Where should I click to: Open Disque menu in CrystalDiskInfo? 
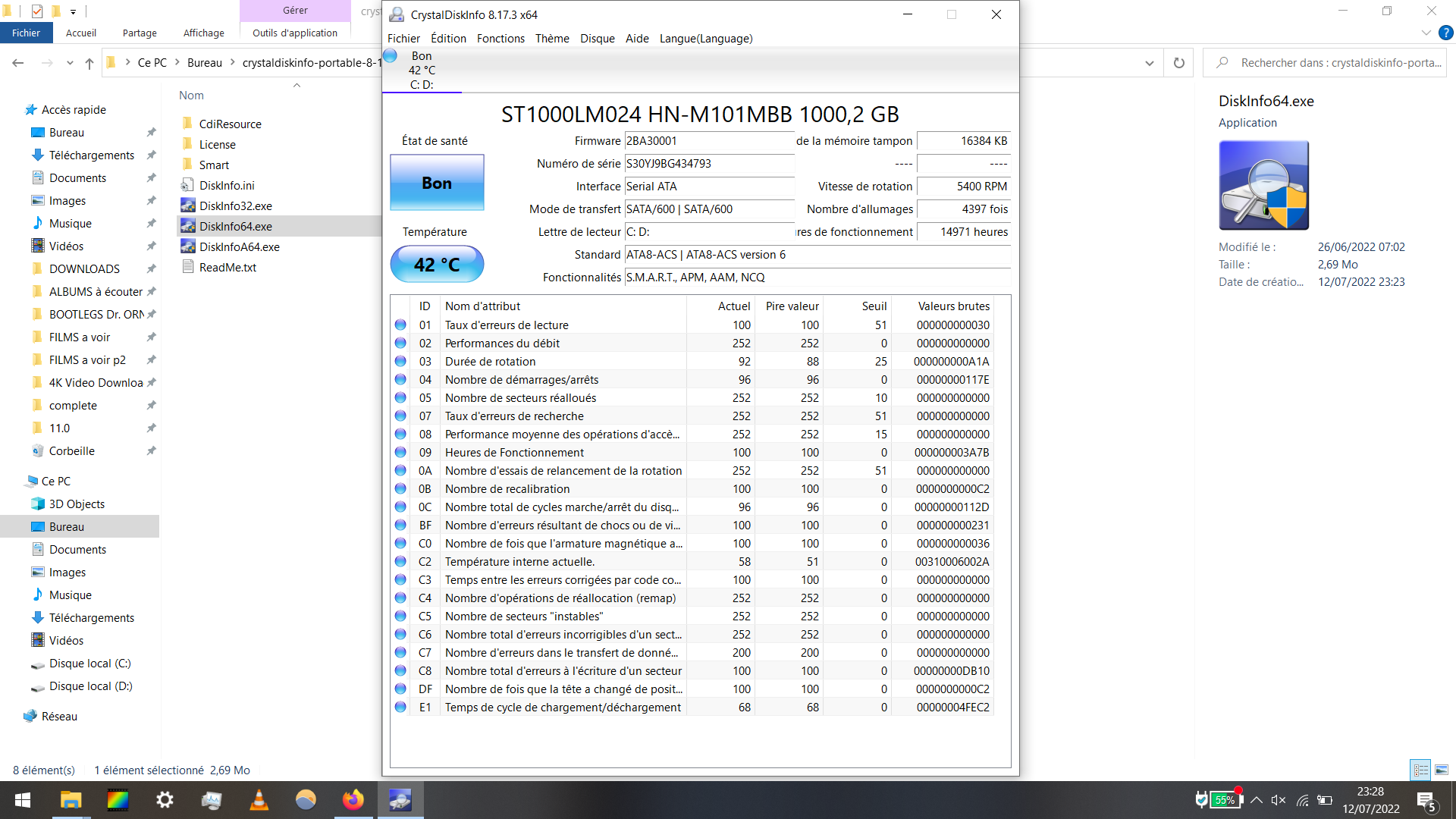[598, 39]
